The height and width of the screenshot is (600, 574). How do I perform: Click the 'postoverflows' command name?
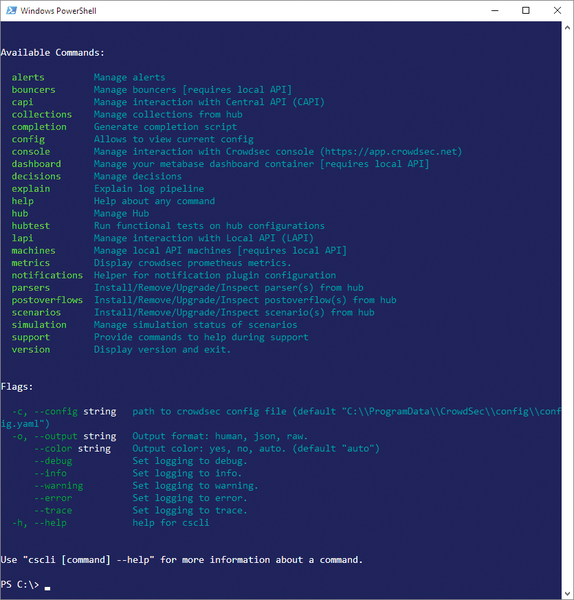[x=47, y=300]
